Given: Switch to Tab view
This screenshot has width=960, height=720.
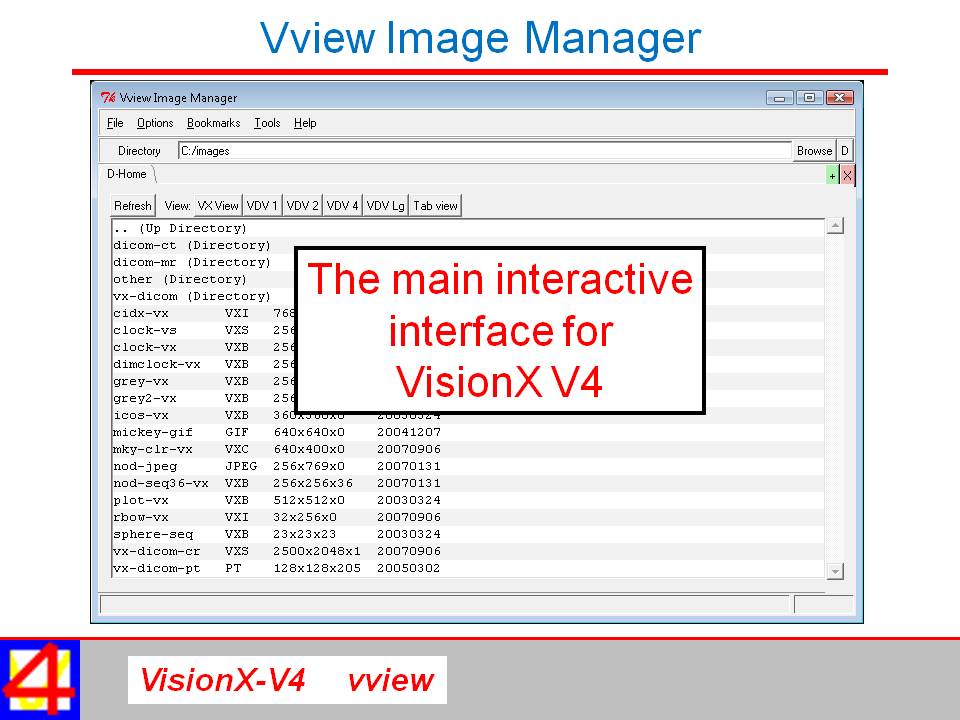Looking at the screenshot, I should [x=435, y=205].
